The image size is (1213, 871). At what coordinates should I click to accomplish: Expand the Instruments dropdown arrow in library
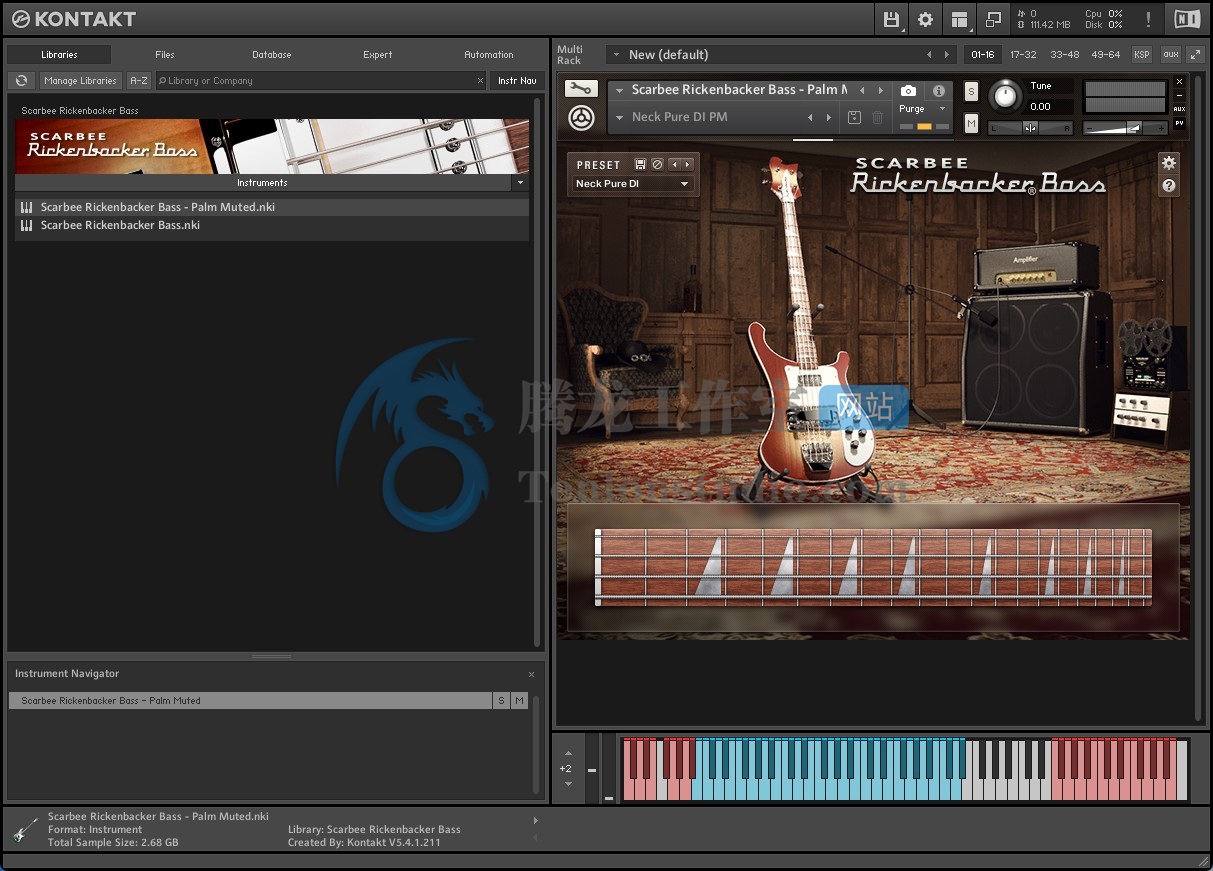[x=520, y=183]
